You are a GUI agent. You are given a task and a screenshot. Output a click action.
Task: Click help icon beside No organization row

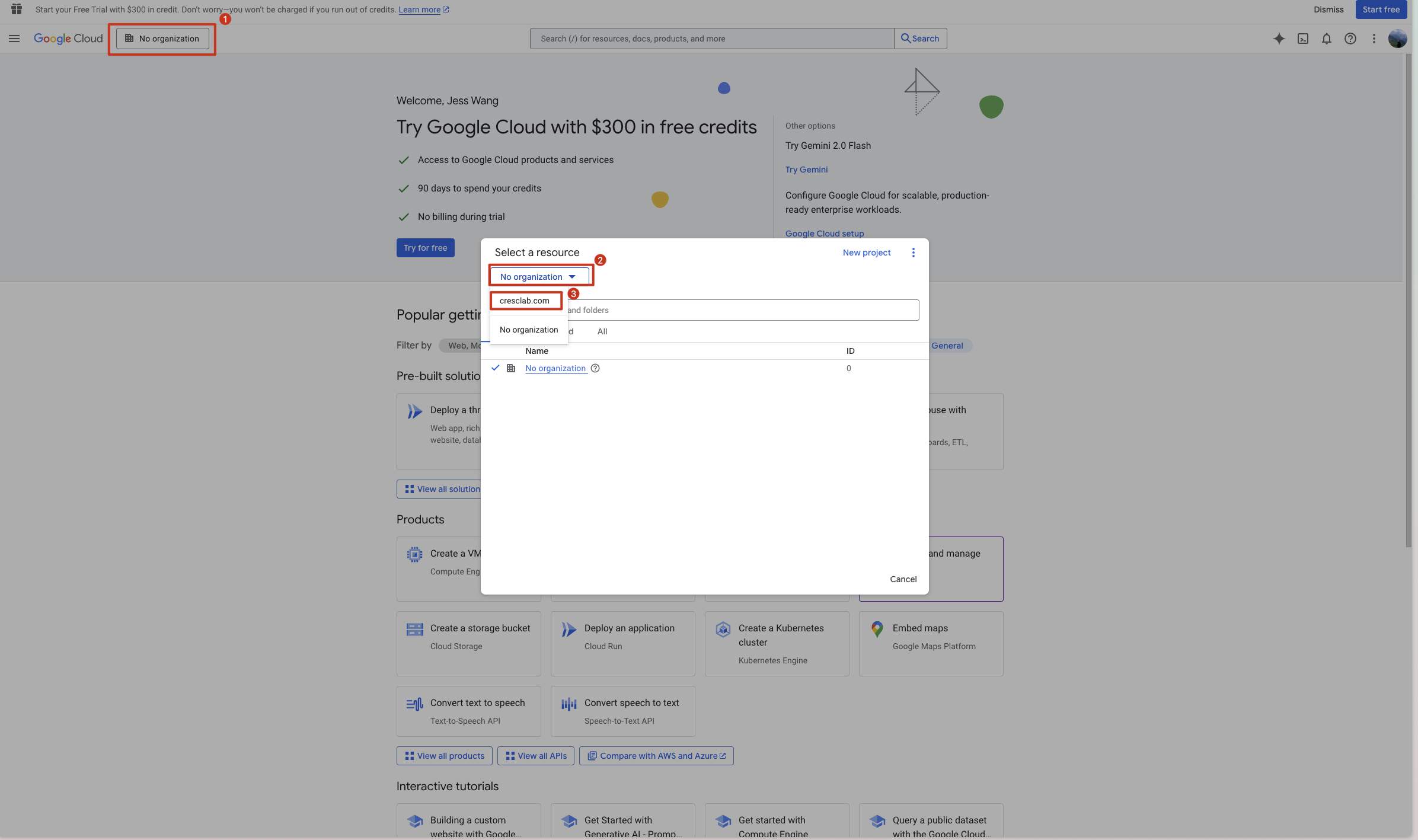pos(595,368)
